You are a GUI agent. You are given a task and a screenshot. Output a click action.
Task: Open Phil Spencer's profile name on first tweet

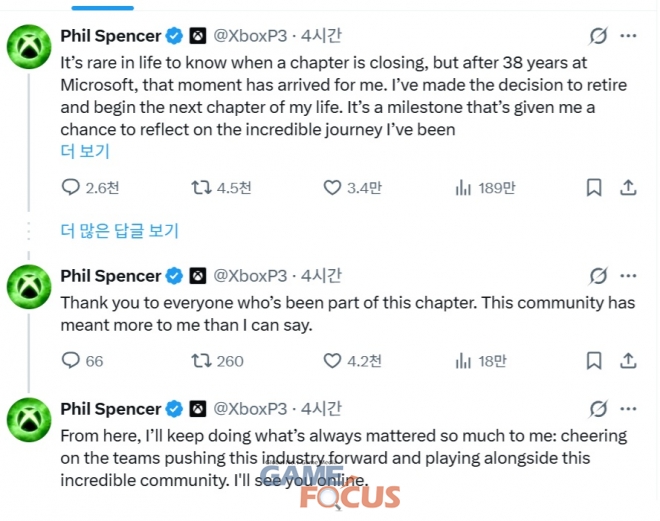click(110, 36)
